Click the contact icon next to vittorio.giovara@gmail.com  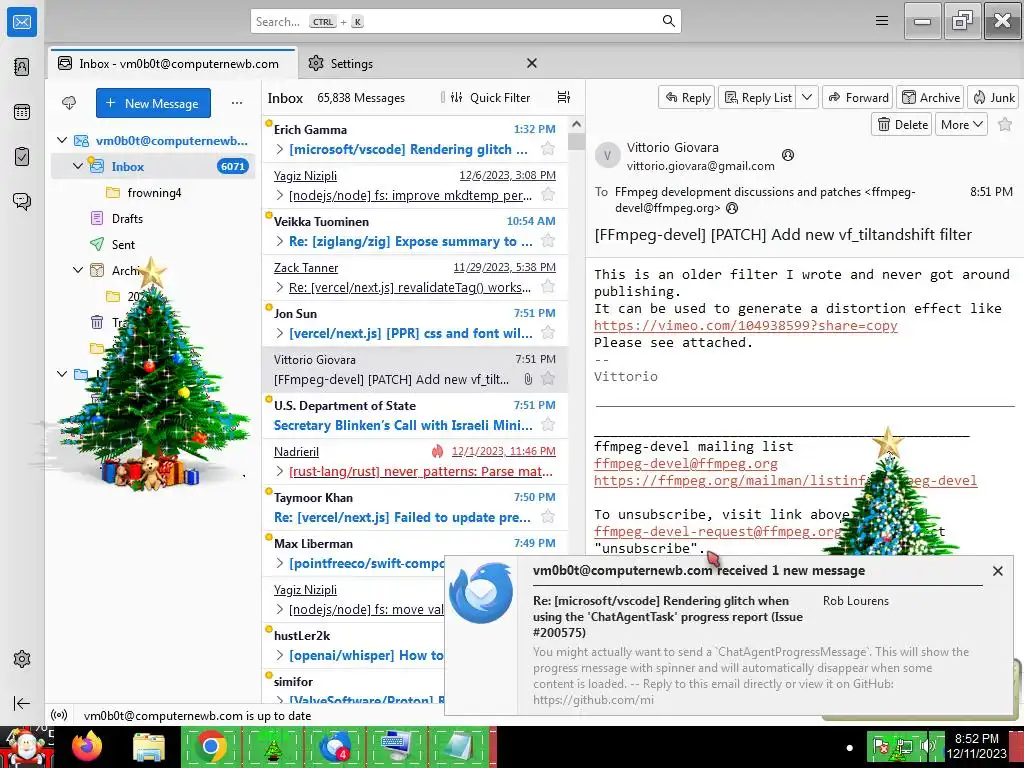[x=788, y=155]
